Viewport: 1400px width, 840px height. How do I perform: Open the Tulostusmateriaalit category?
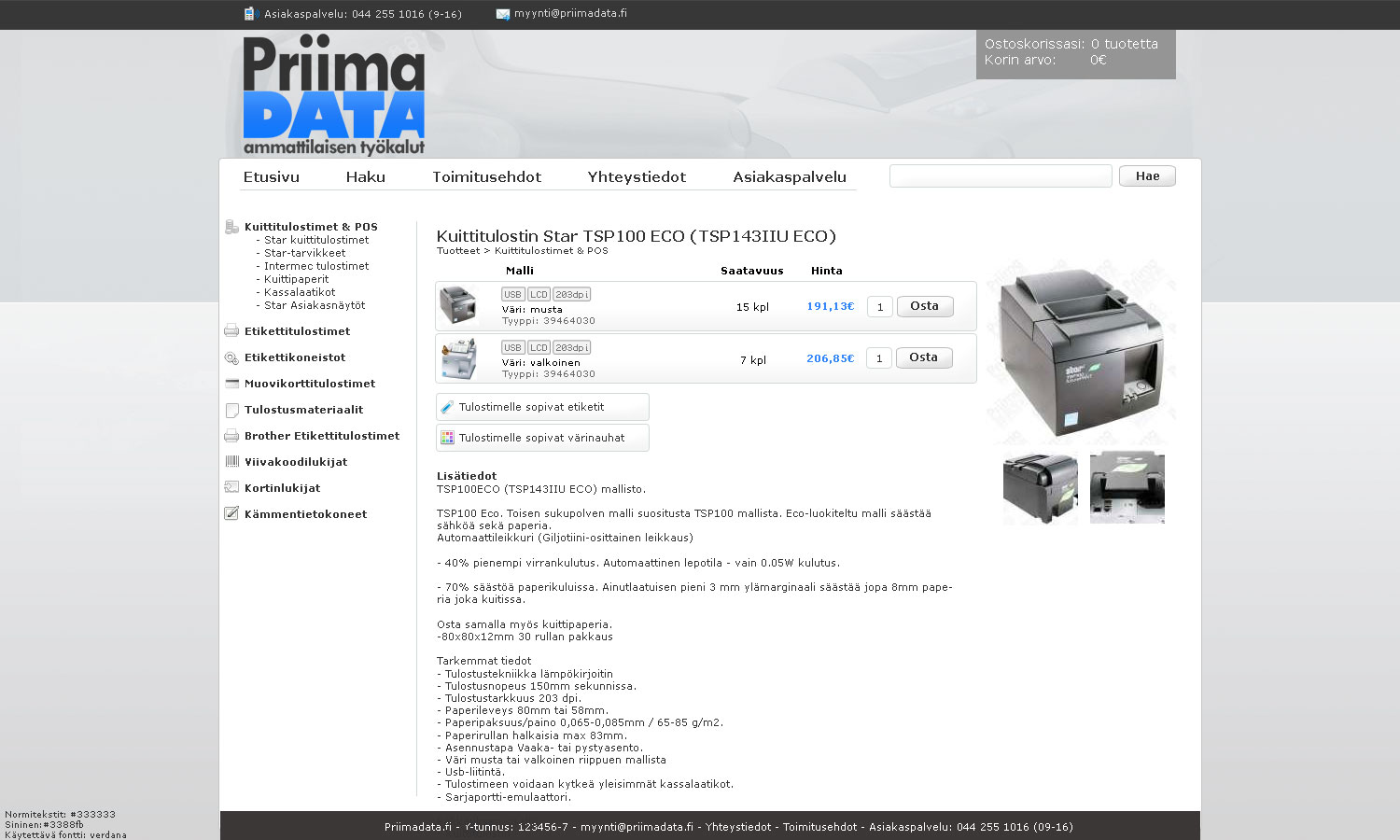click(304, 410)
